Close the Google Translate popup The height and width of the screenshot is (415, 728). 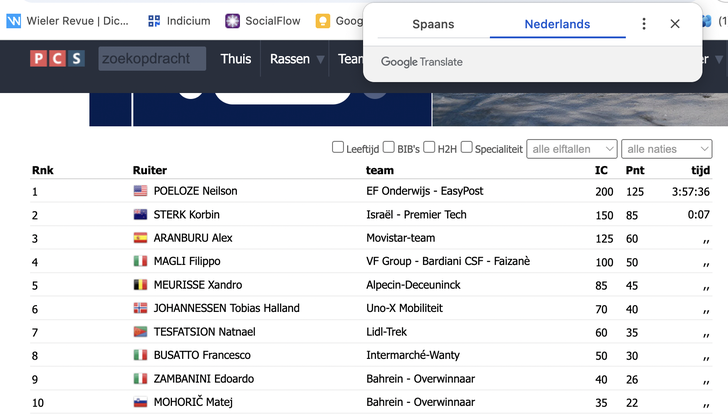[x=675, y=24]
